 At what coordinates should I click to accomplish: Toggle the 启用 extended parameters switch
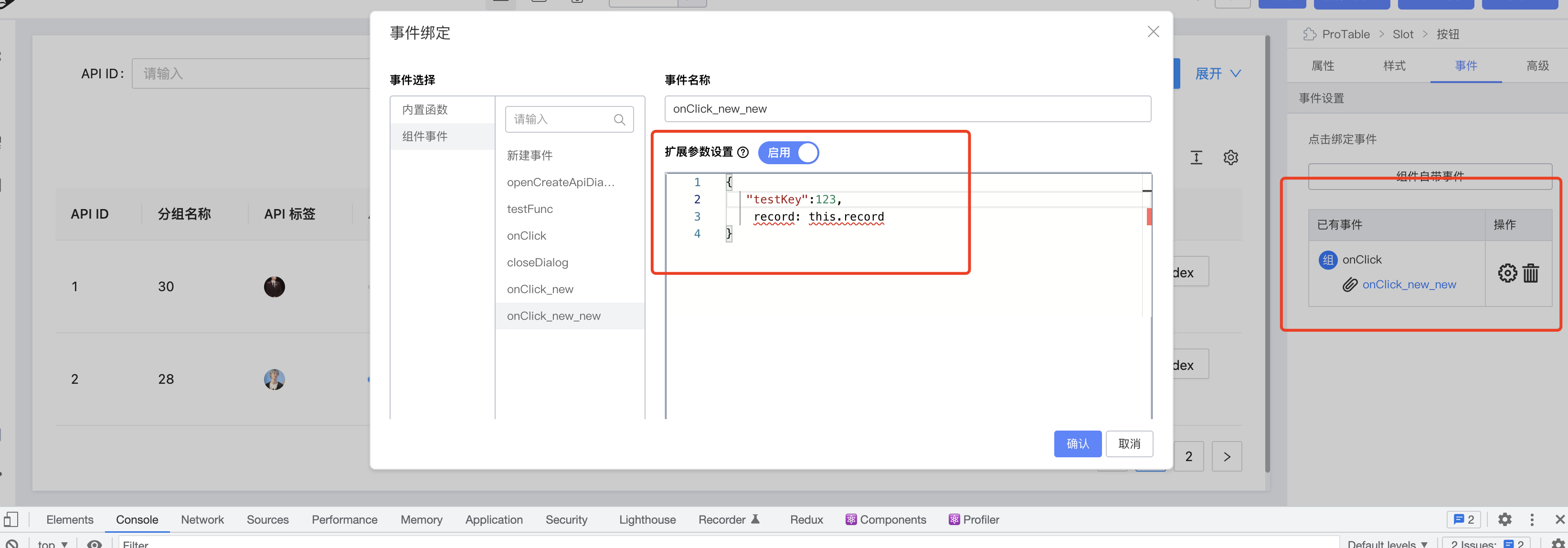pyautogui.click(x=788, y=153)
